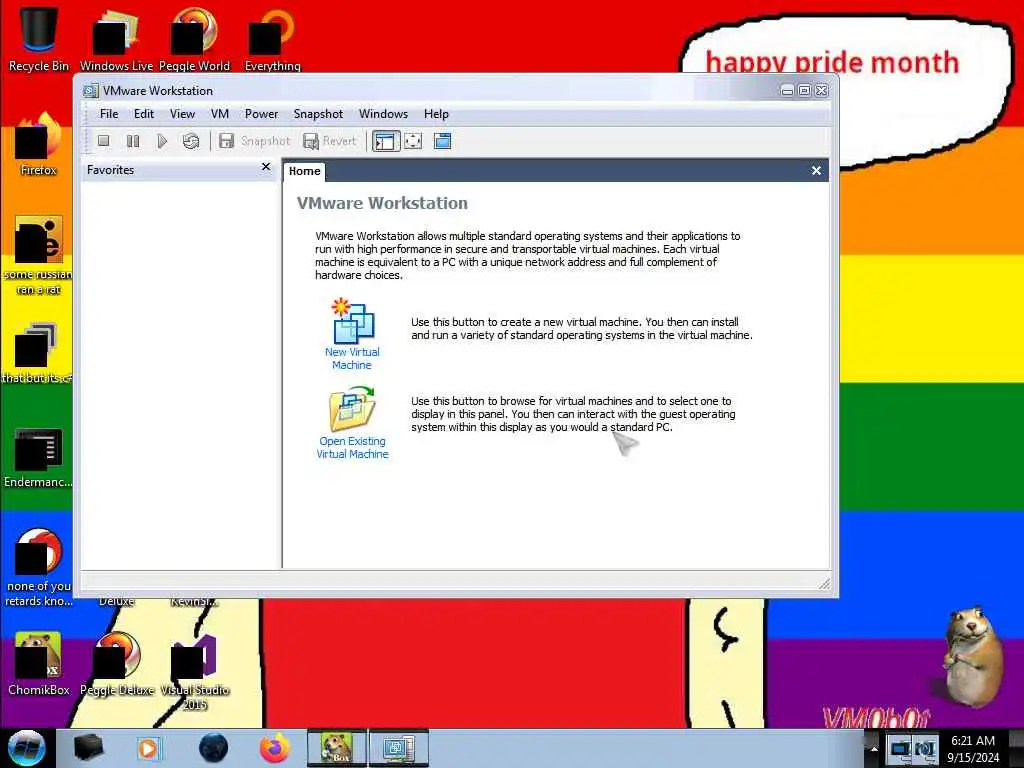Click the New Virtual Machine icon
Image resolution: width=1024 pixels, height=768 pixels.
(353, 321)
